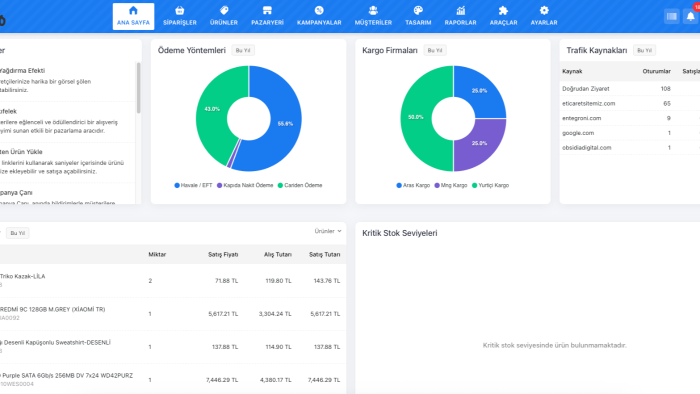Open the Ürünler tag icon
The image size is (700, 394).
[x=224, y=11]
